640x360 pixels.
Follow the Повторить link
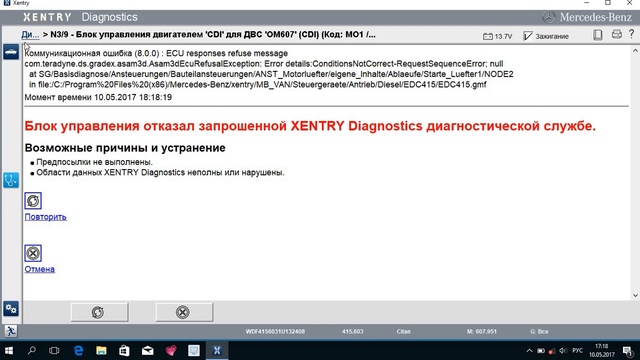coord(45,217)
